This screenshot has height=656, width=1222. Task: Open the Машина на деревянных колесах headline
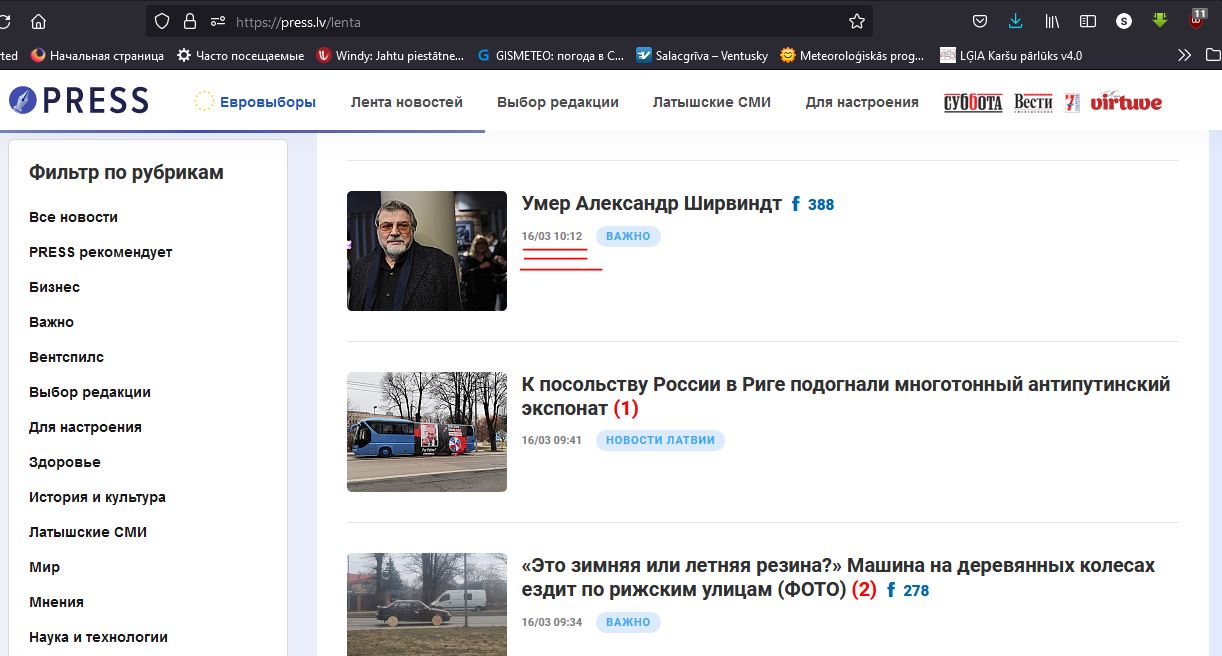click(838, 577)
